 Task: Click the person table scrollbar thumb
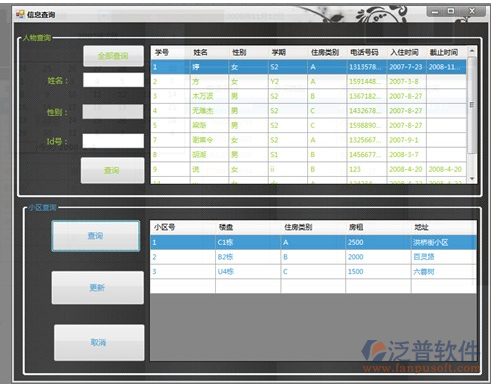pyautogui.click(x=472, y=105)
